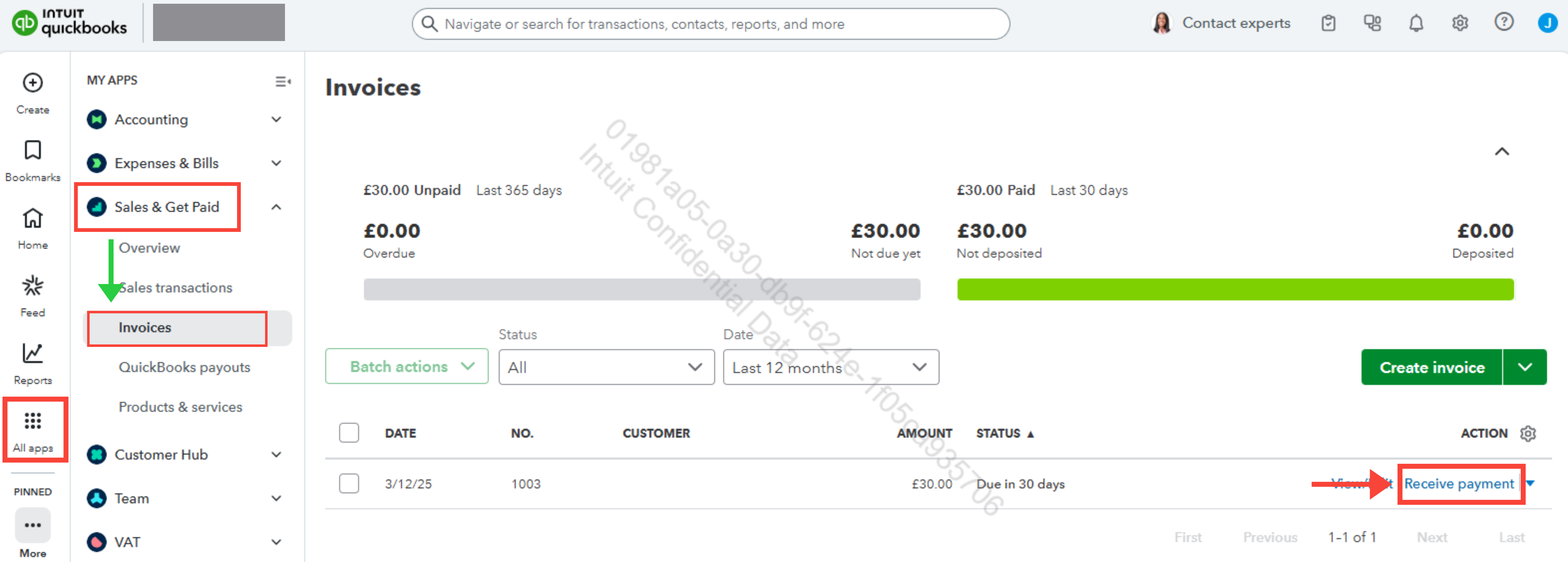This screenshot has width=1568, height=562.
Task: Expand the Batch actions dropdown
Action: coord(406,367)
